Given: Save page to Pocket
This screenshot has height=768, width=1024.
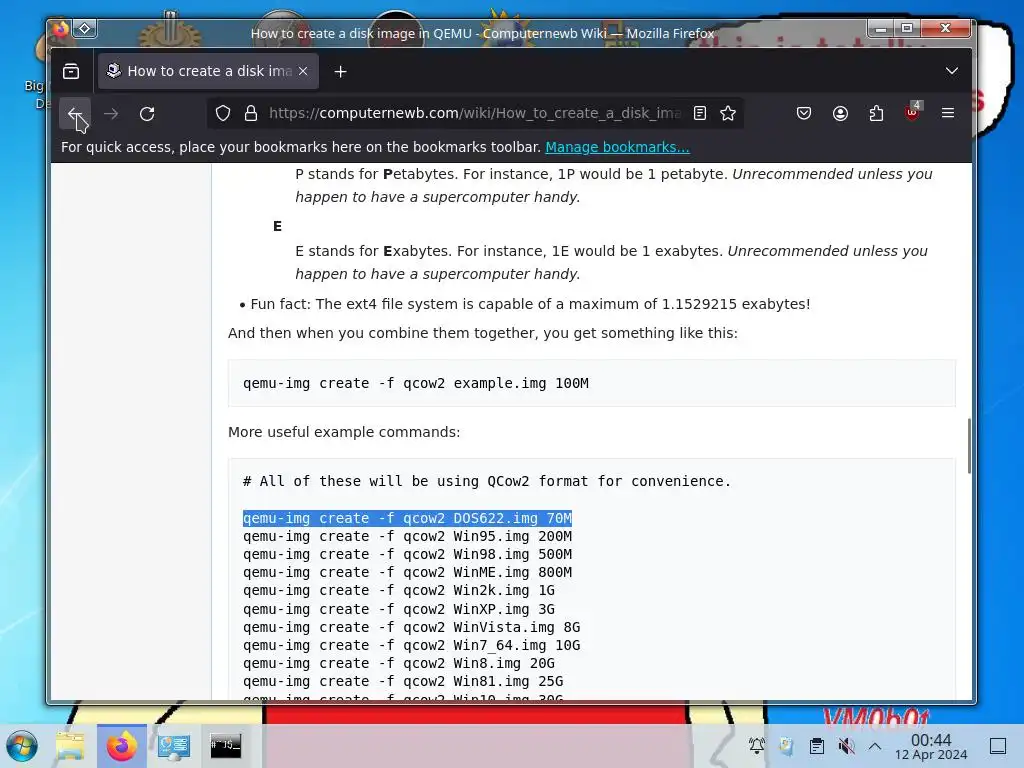Looking at the screenshot, I should (804, 114).
